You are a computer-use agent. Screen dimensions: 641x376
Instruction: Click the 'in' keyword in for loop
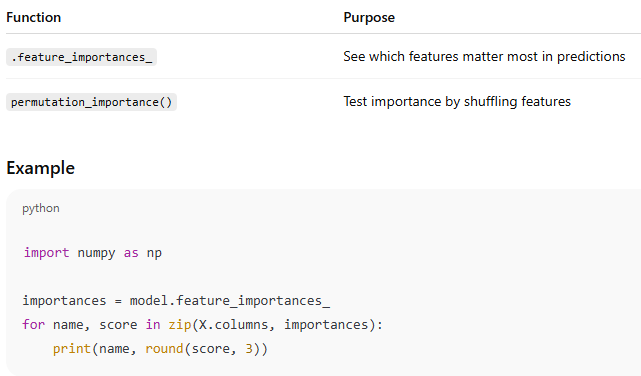click(x=153, y=325)
